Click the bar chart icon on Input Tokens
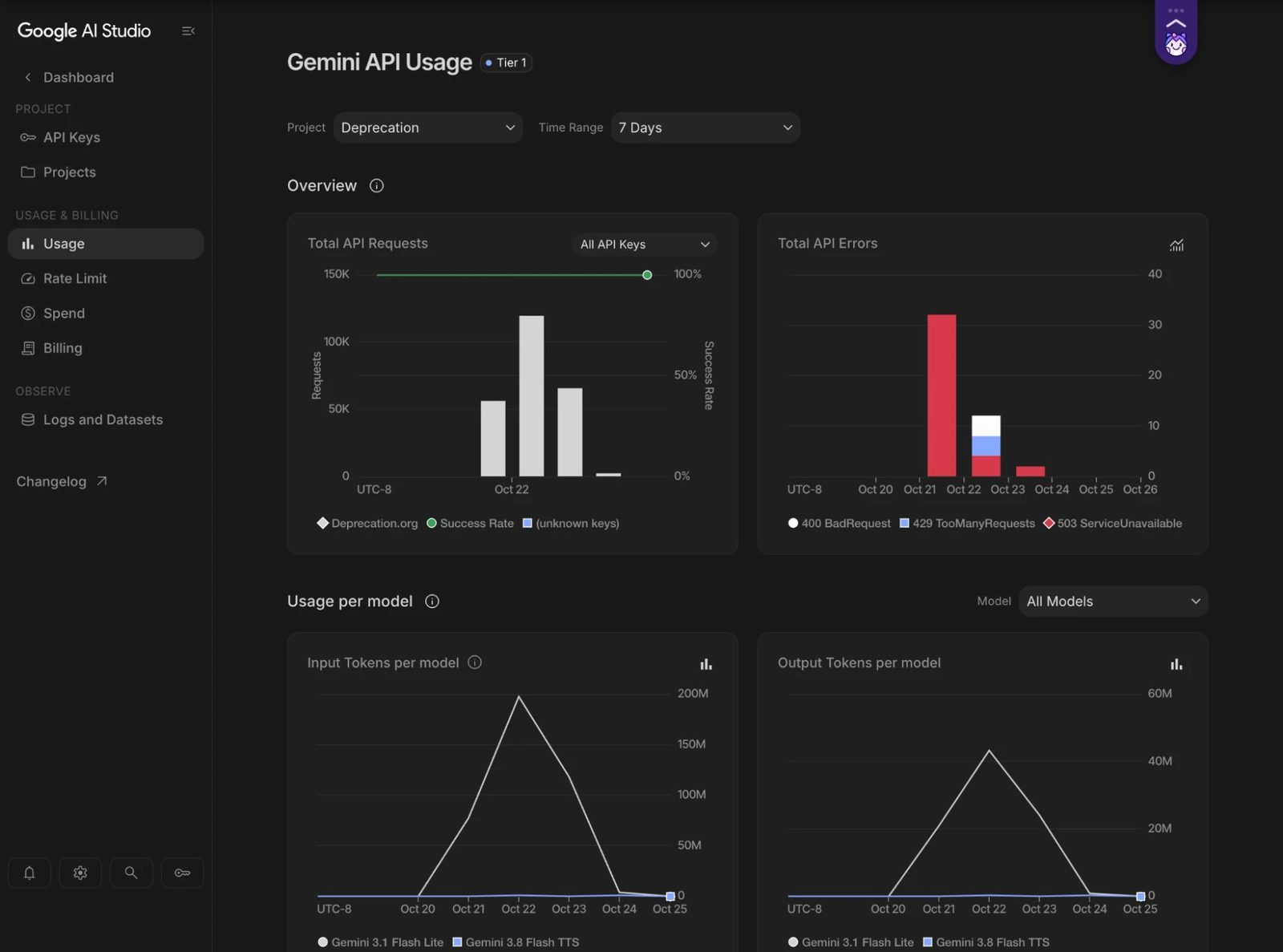 706,664
